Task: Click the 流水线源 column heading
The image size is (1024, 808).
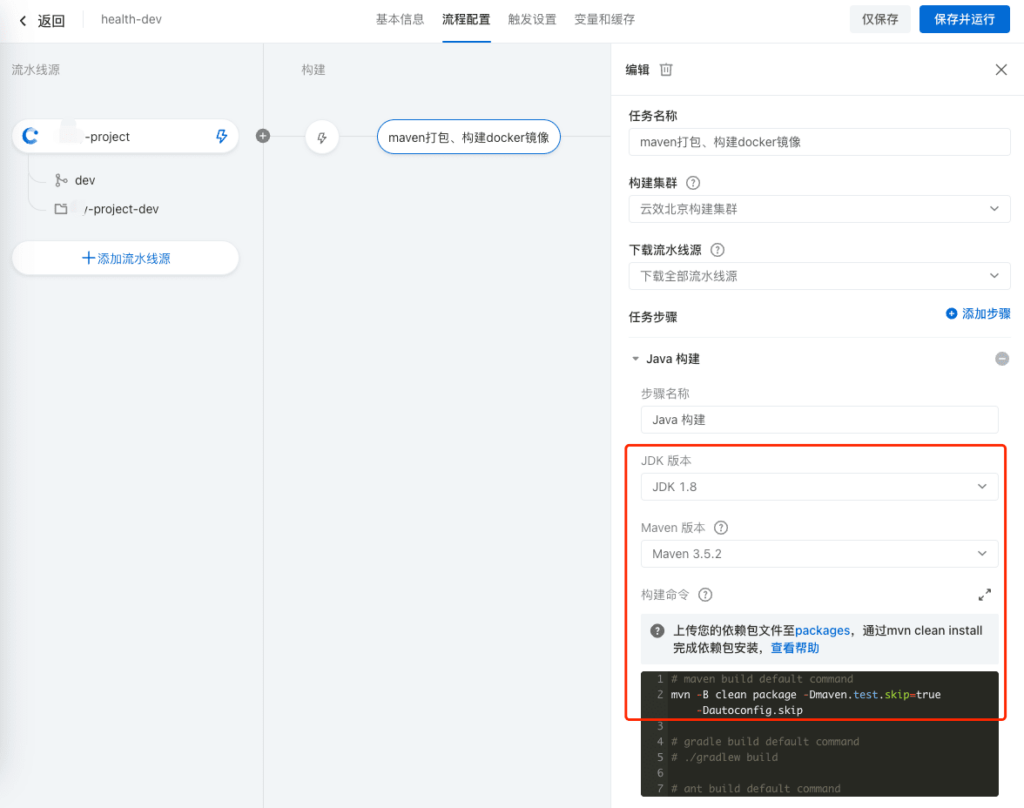Action: [36, 70]
